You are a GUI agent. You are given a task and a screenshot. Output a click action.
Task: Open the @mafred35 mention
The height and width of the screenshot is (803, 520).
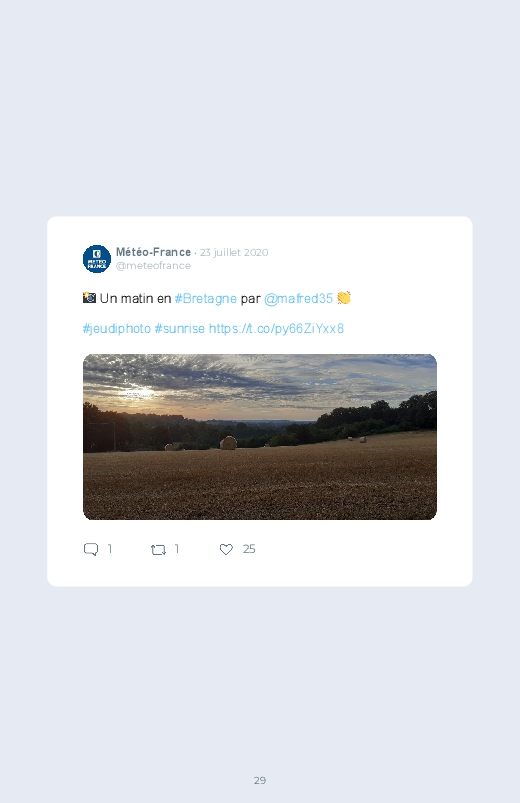298,299
